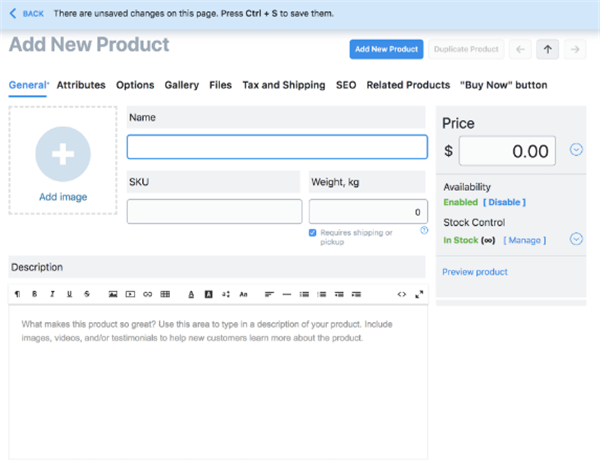Viewport: 600px width, 472px height.
Task: Switch to the Attributes tab
Action: click(81, 85)
